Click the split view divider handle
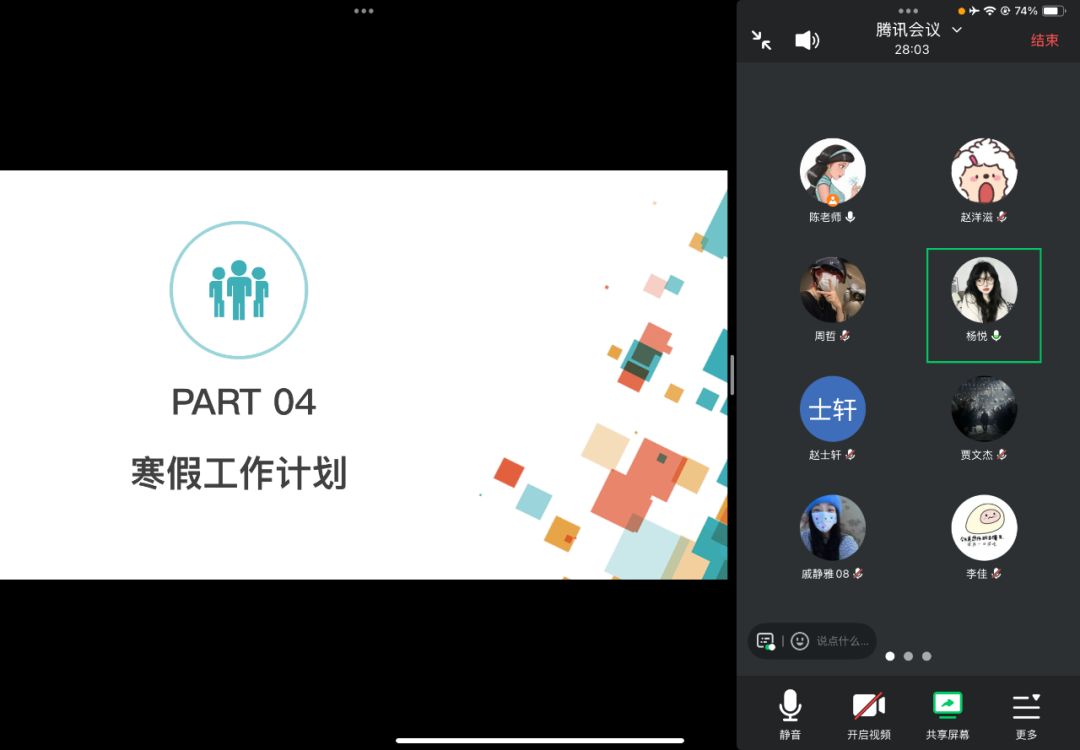 [x=732, y=375]
